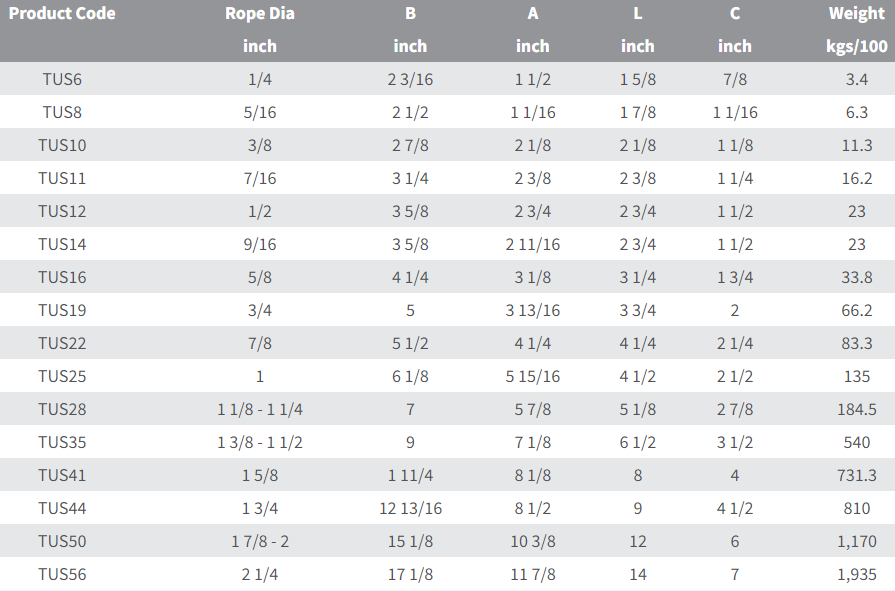The image size is (895, 591).
Task: Select the TUS35 product code cell
Action: (62, 443)
